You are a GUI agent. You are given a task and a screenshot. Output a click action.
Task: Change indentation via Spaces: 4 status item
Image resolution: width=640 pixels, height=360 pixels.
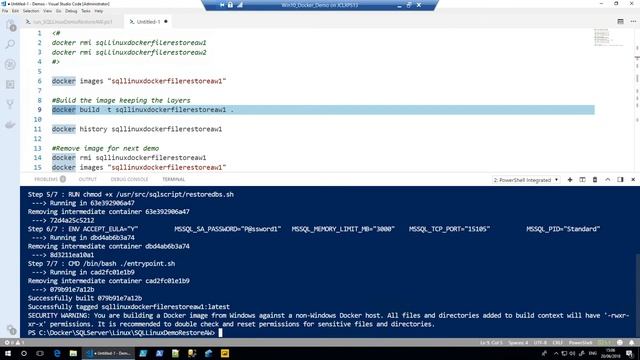pos(518,342)
